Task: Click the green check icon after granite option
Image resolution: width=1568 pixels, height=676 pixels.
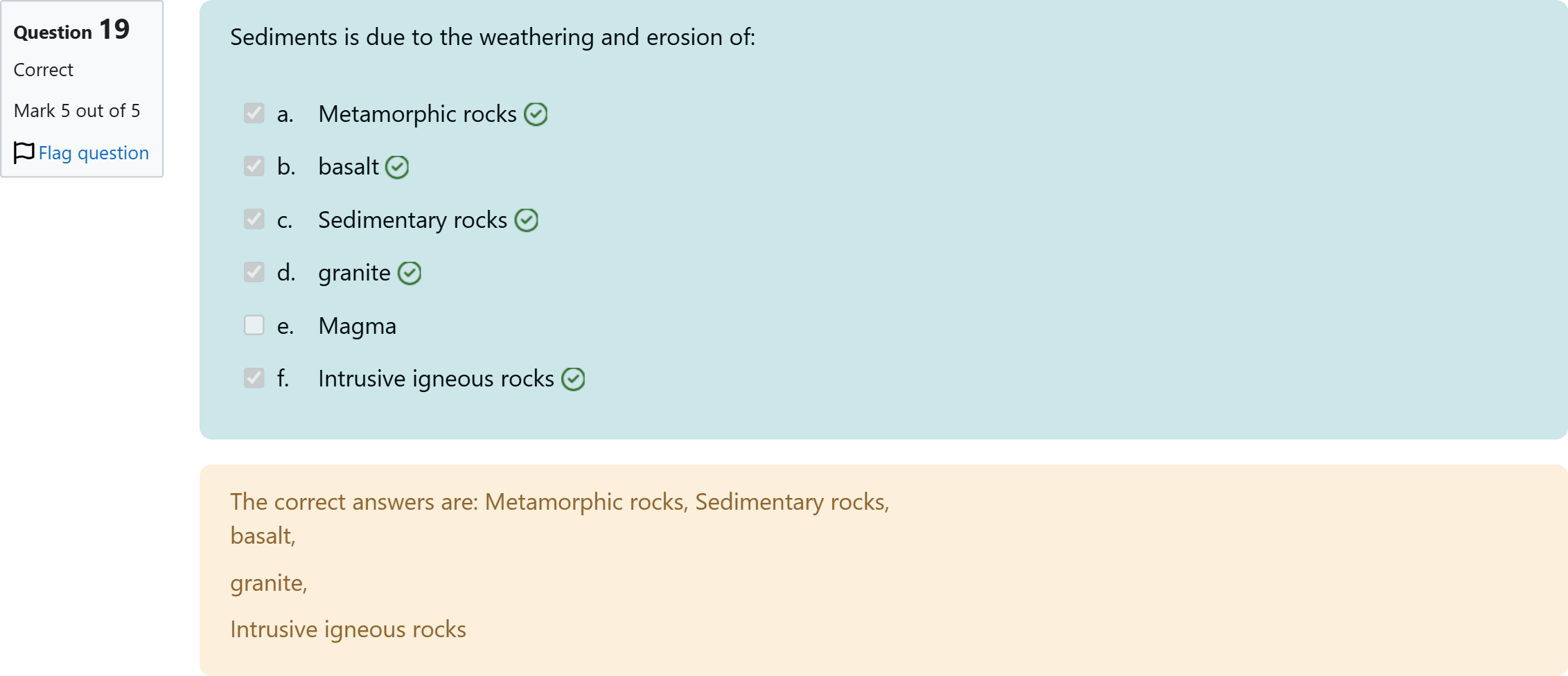Action: 409,274
